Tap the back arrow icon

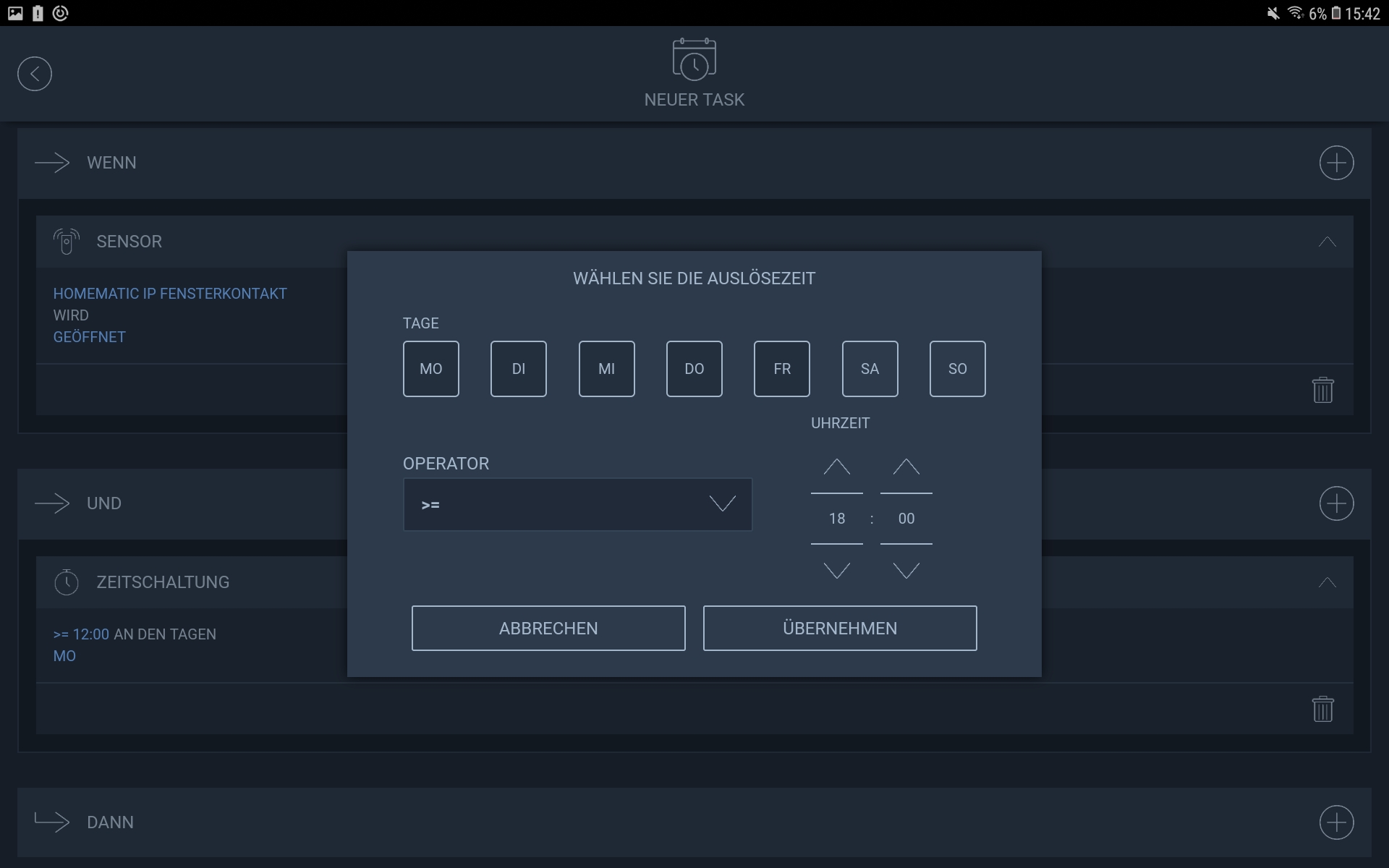(35, 74)
